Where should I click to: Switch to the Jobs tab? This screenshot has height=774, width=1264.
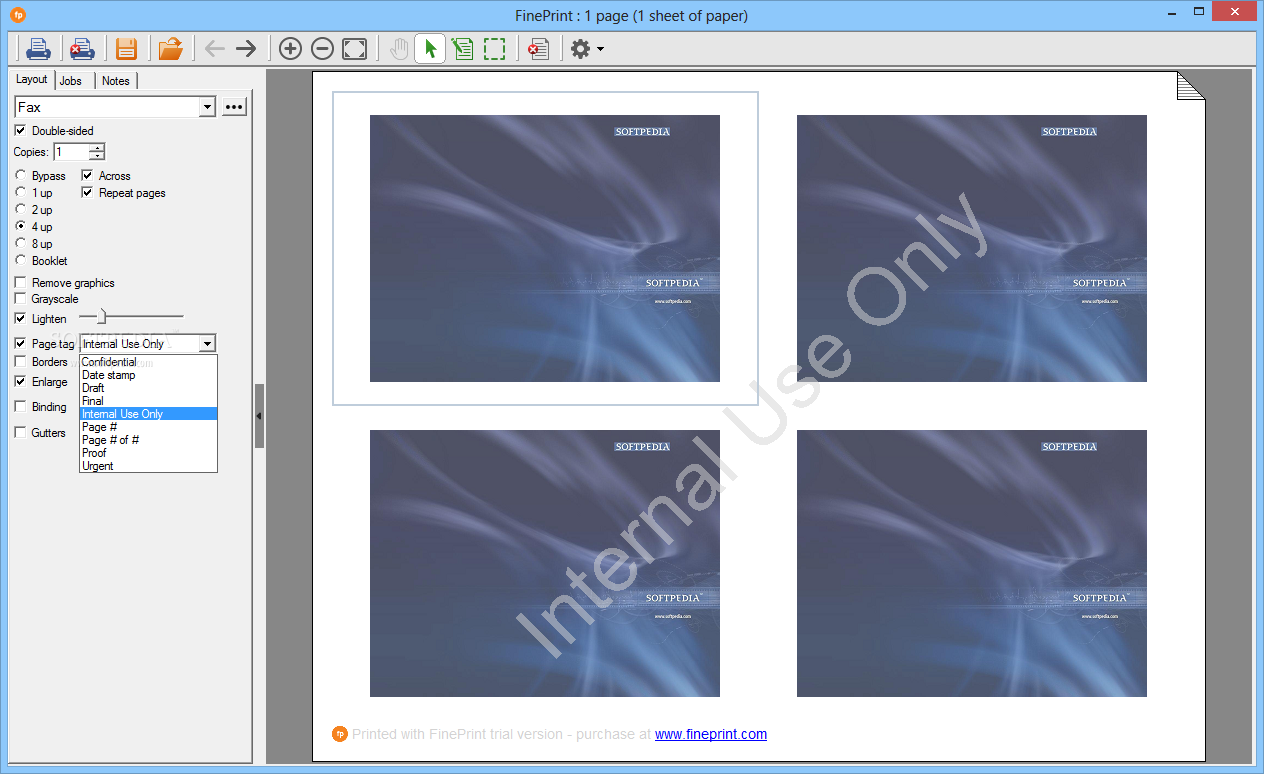click(x=71, y=81)
